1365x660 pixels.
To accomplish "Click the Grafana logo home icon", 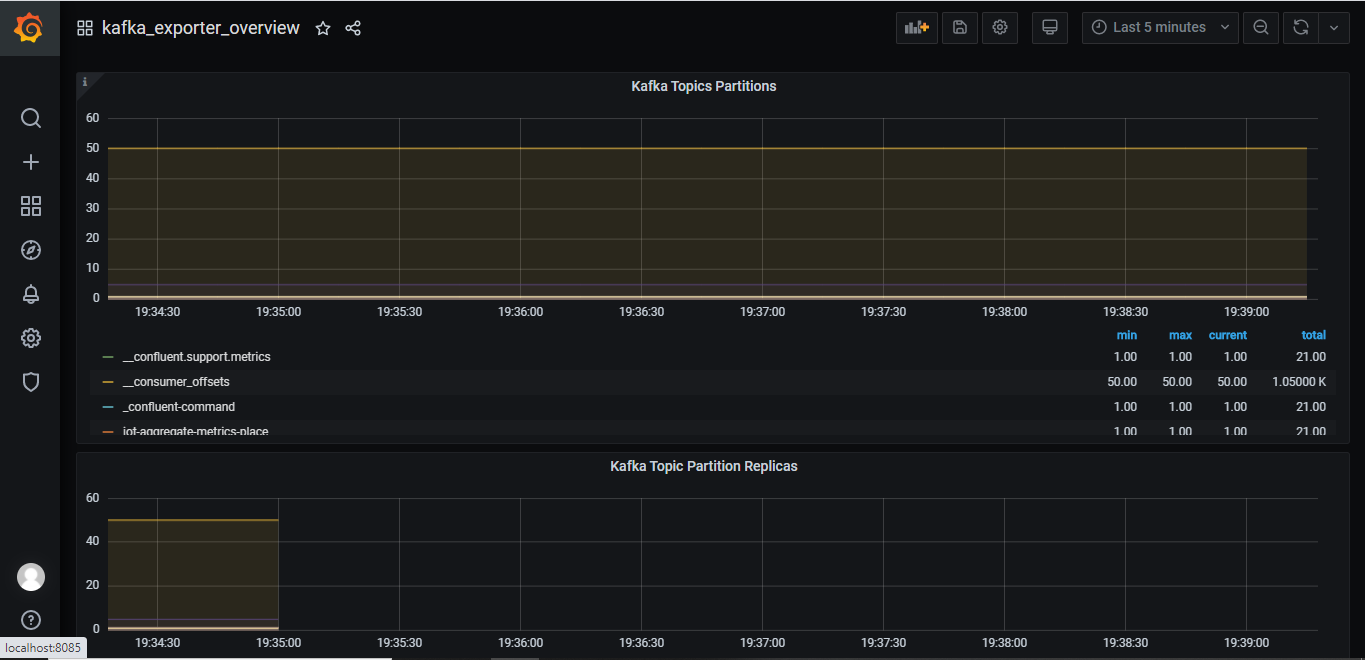I will tap(29, 28).
